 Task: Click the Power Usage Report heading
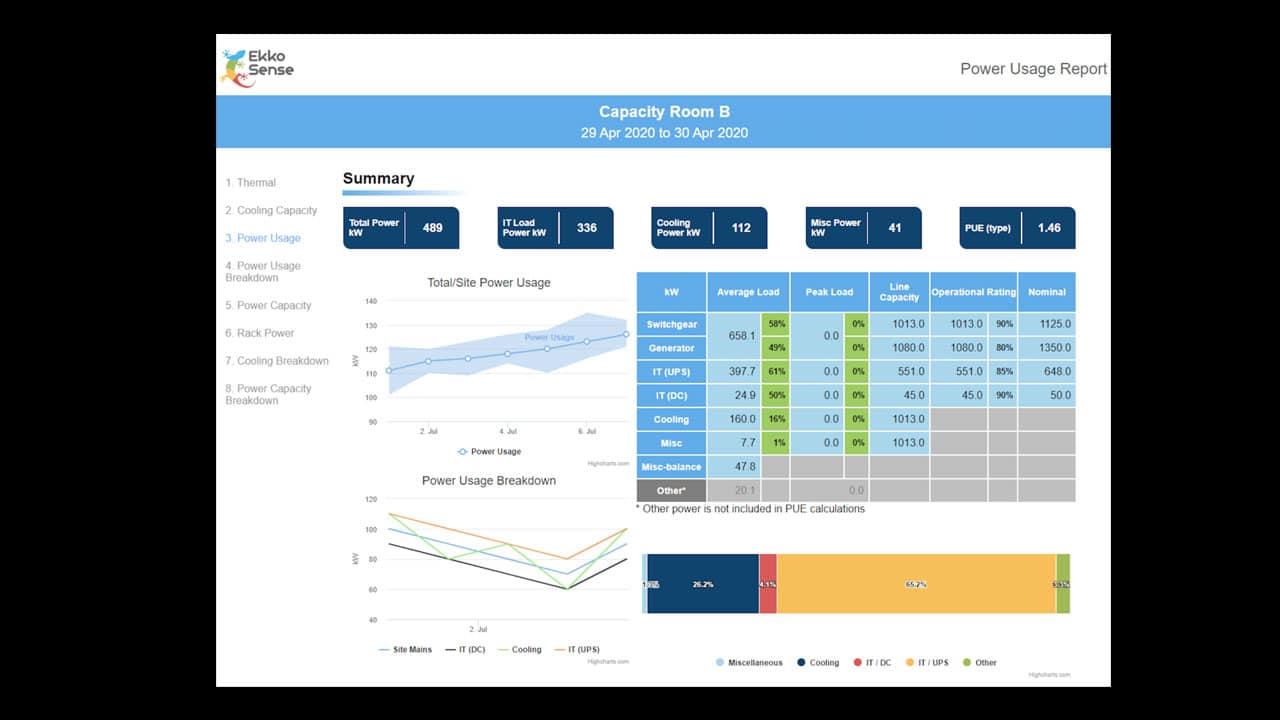1034,69
